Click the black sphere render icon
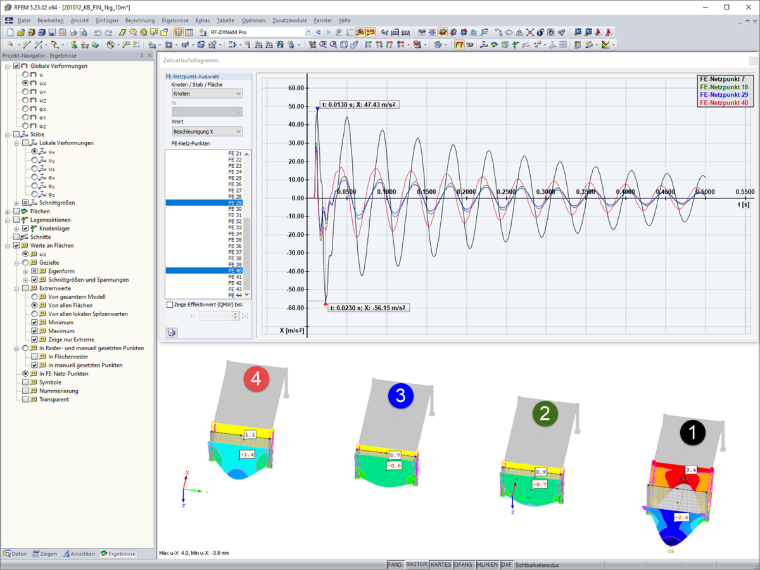Viewport: 760px width, 570px height. (540, 32)
